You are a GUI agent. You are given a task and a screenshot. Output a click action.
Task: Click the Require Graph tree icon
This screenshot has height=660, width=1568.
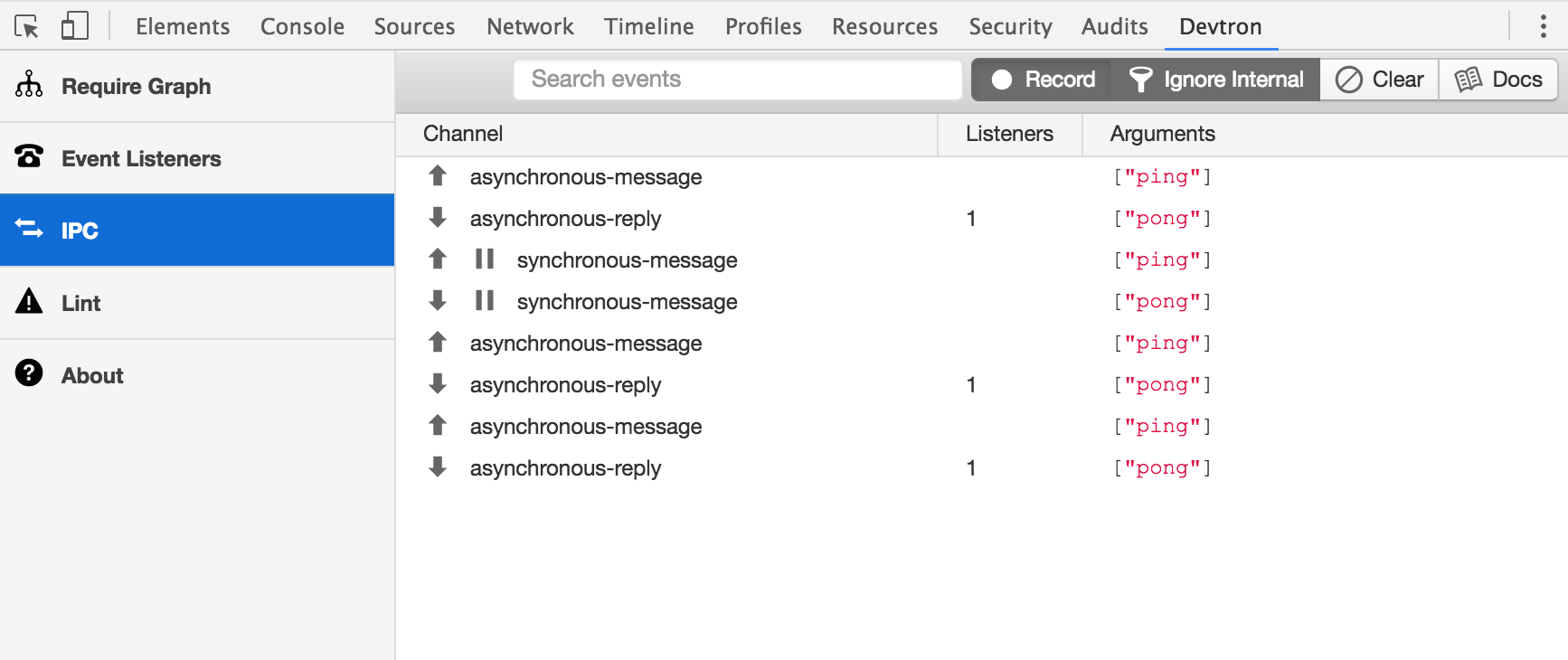click(x=29, y=85)
